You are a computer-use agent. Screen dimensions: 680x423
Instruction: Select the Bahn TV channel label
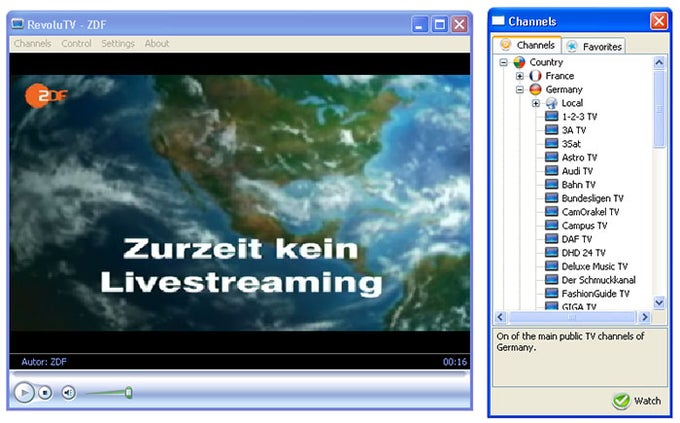579,185
